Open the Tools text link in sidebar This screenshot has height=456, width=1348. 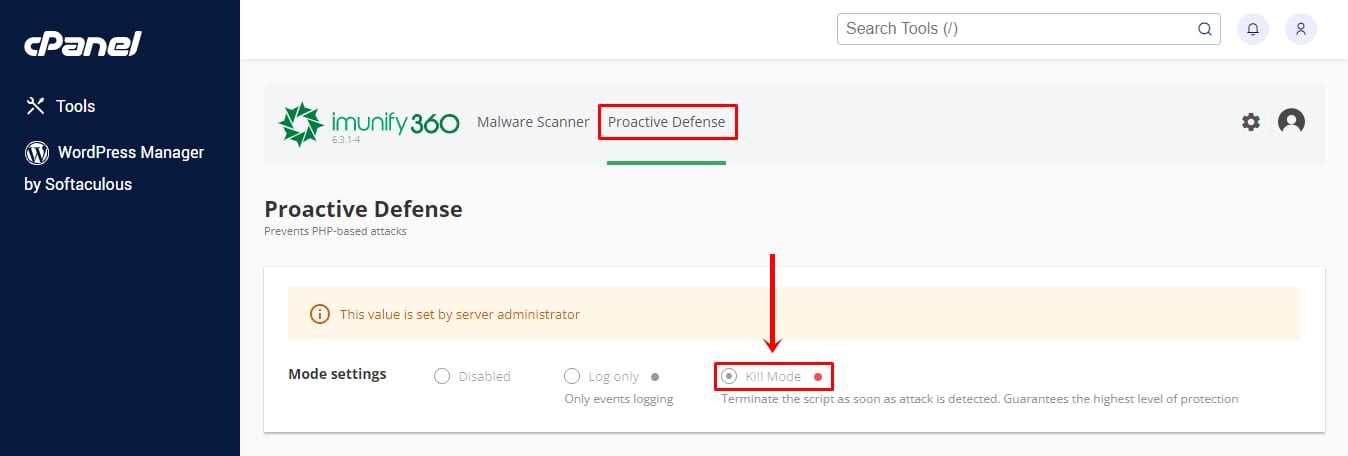pos(76,106)
